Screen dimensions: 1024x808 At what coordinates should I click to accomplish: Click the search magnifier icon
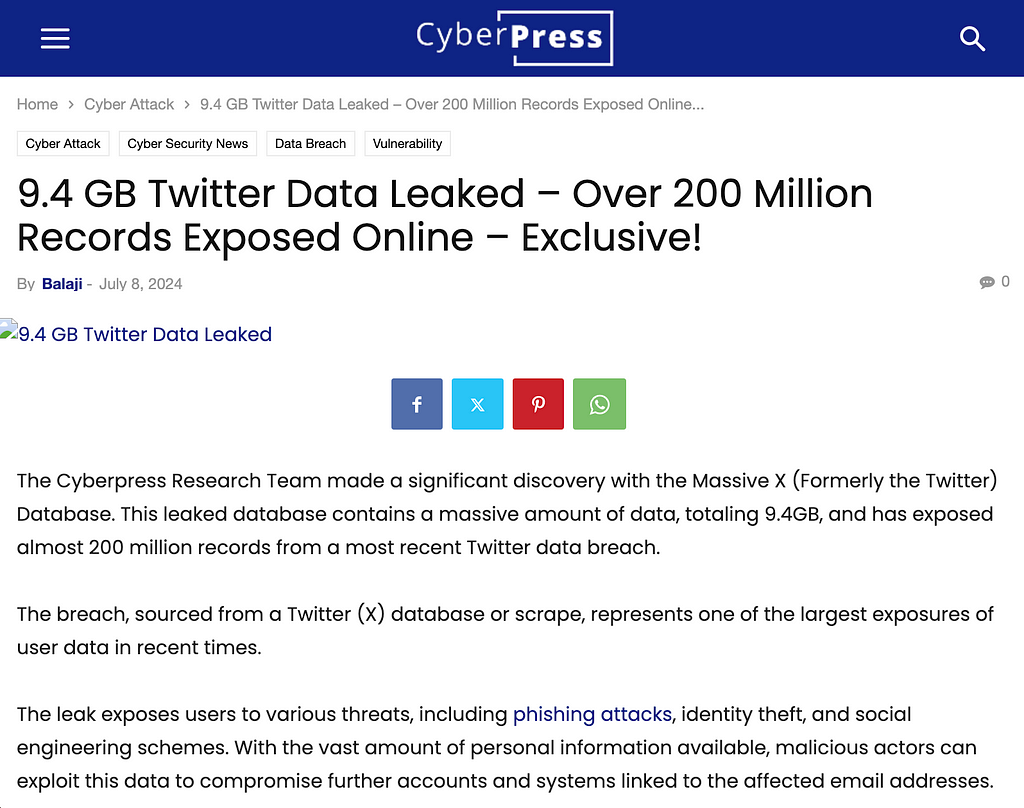972,39
